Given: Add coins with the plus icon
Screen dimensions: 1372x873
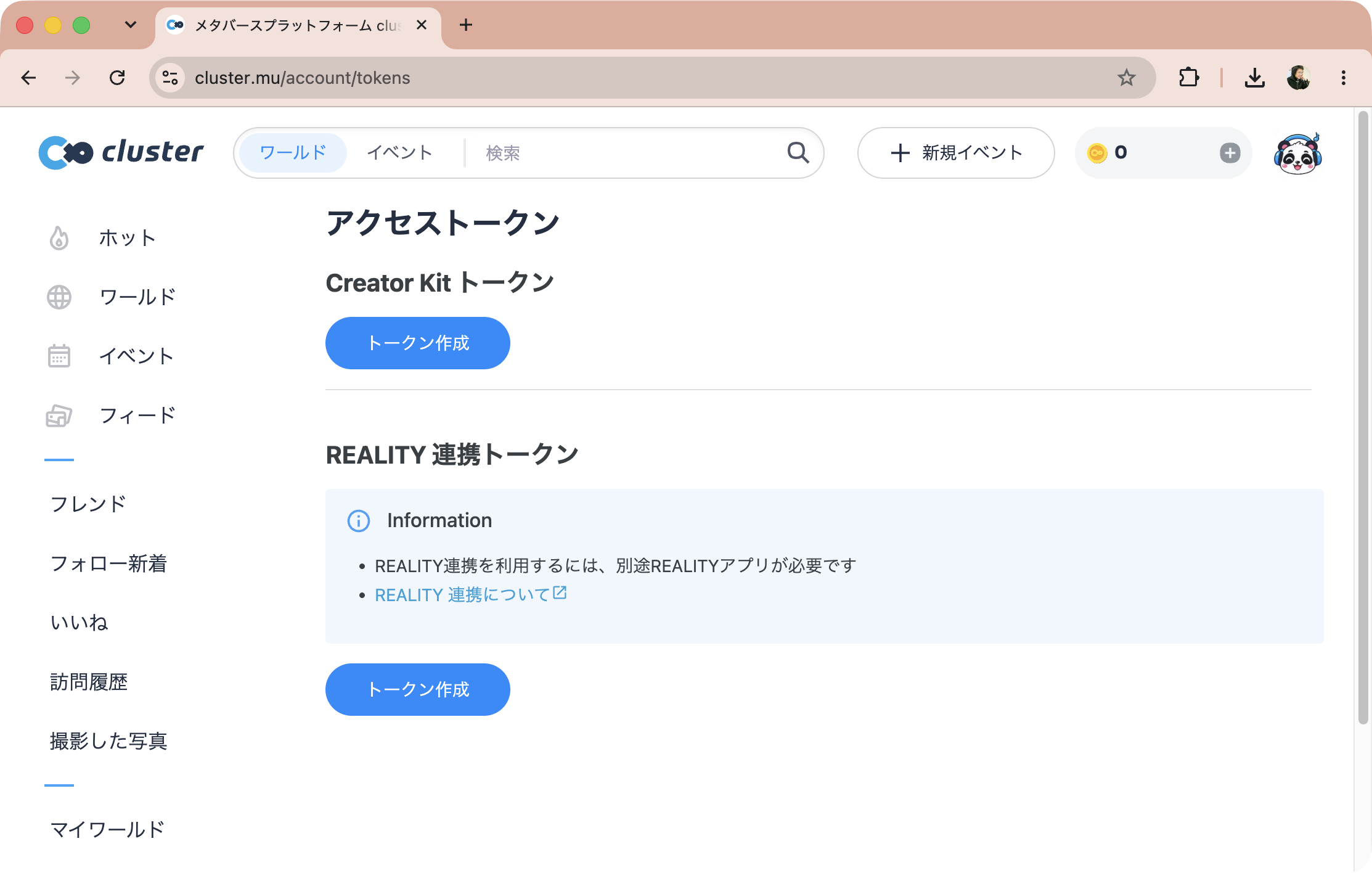Looking at the screenshot, I should coord(1230,153).
